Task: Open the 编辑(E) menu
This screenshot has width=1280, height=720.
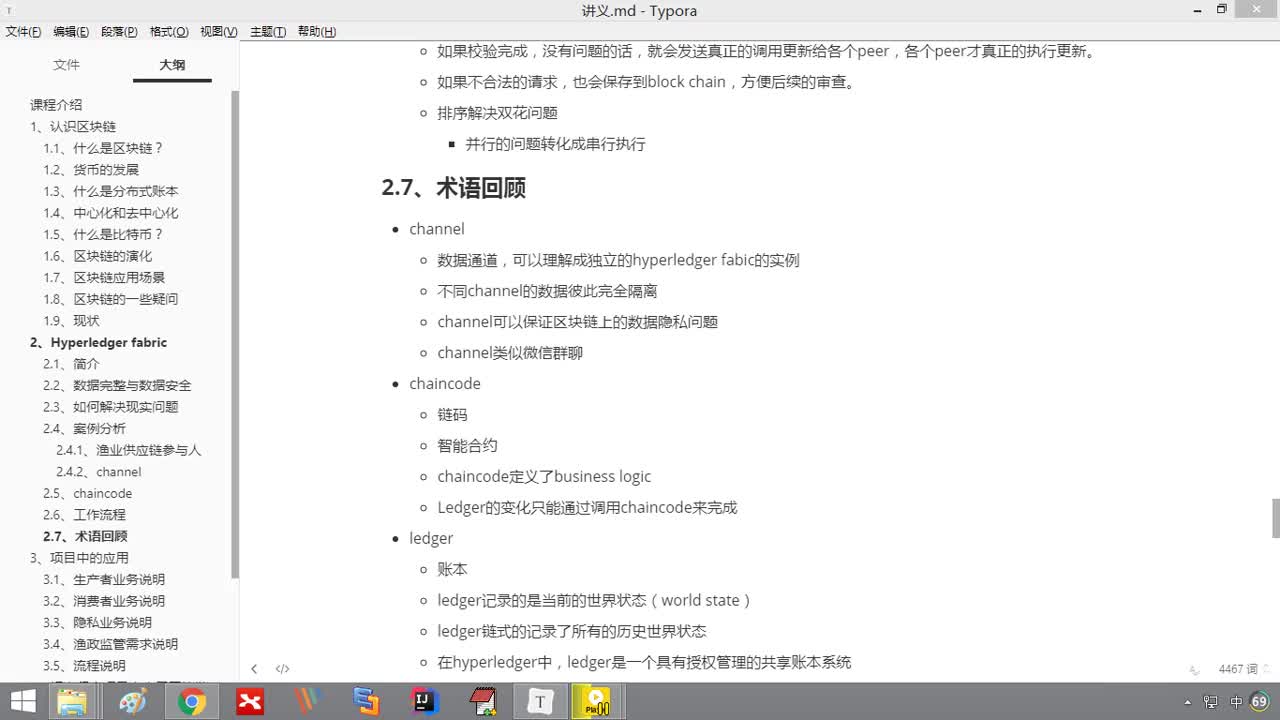Action: pyautogui.click(x=70, y=32)
